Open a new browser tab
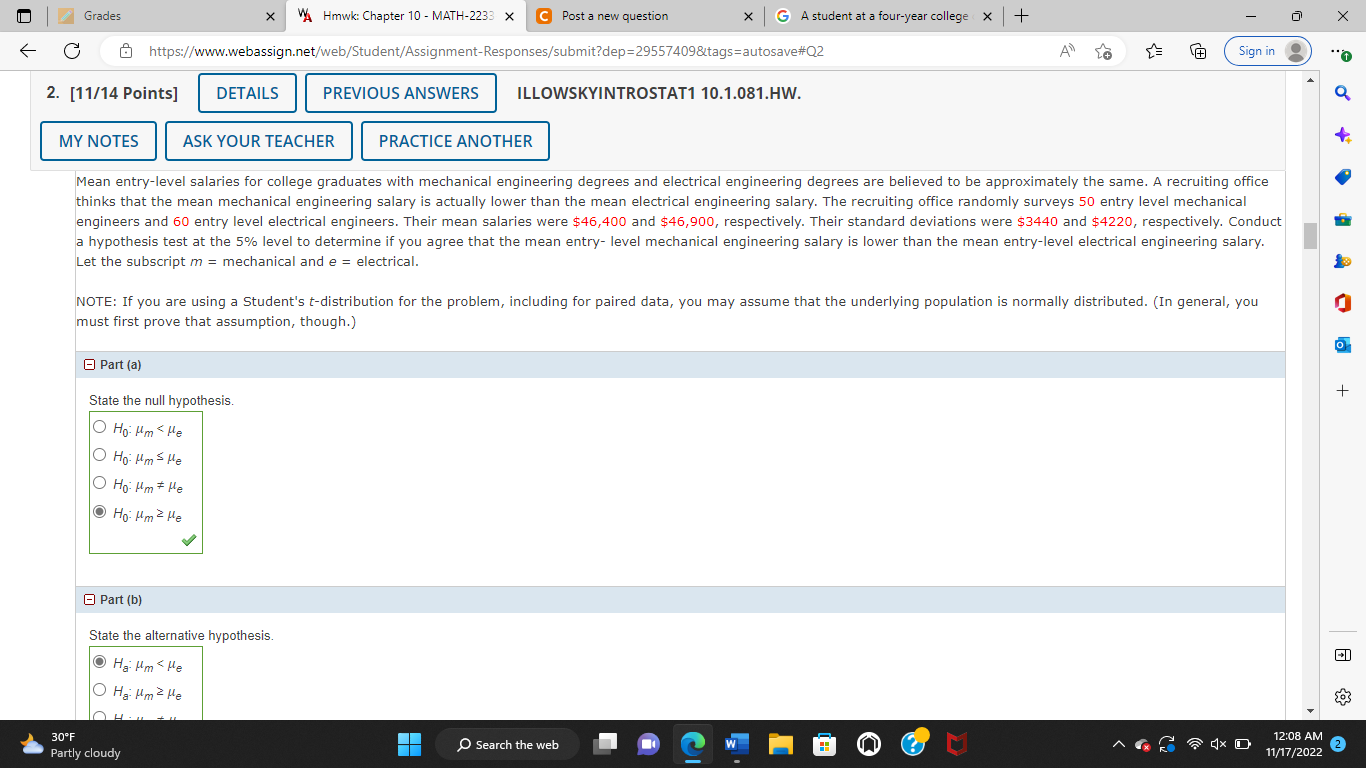This screenshot has width=1366, height=768. 1020,16
